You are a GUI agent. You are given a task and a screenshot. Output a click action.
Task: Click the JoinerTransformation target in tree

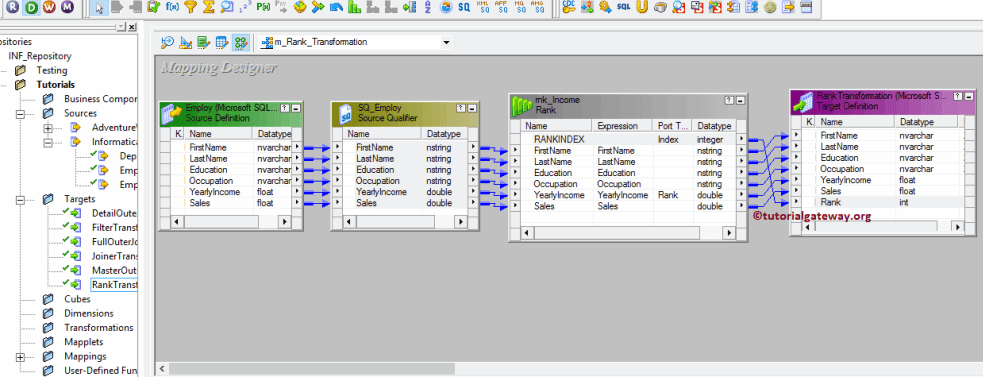(114, 256)
